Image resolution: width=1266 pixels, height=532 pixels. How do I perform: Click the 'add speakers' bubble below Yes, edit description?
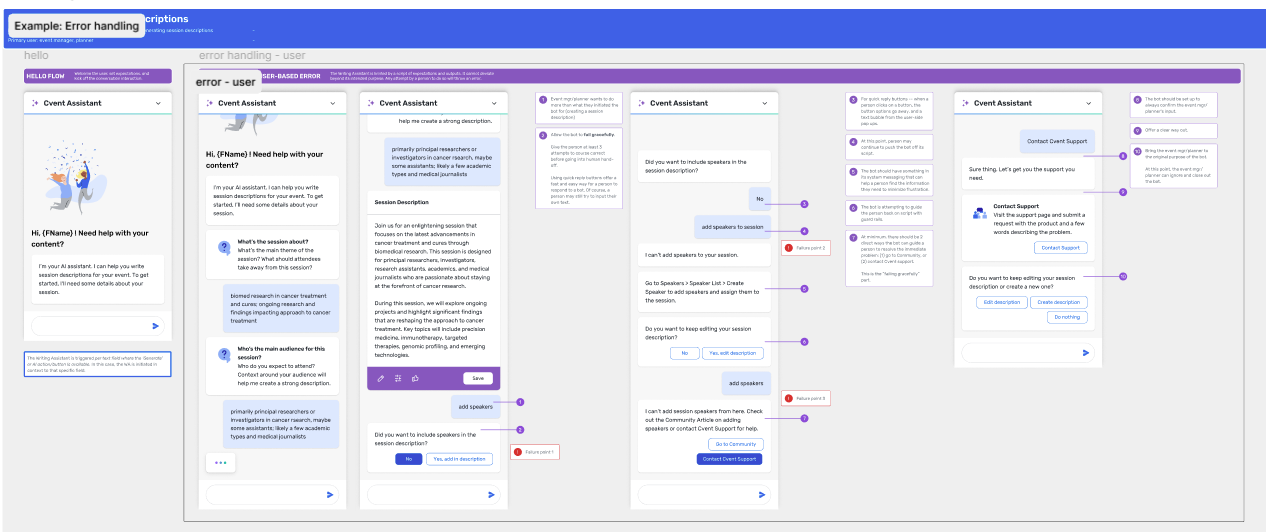(x=746, y=383)
